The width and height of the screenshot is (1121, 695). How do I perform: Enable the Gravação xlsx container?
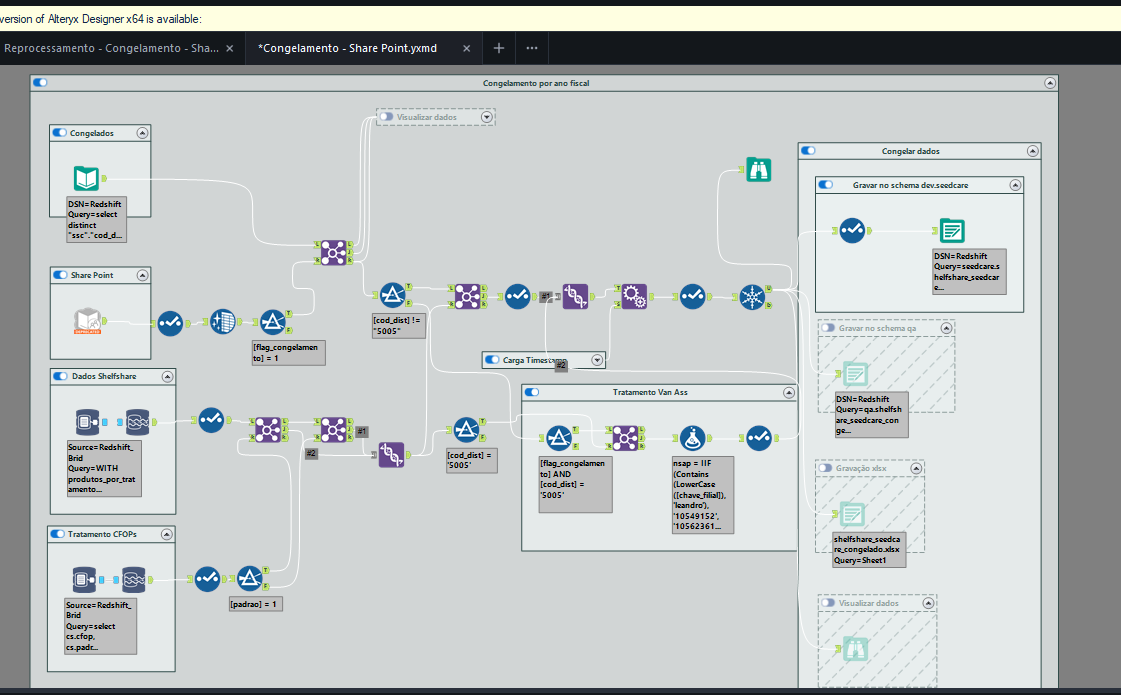click(825, 468)
